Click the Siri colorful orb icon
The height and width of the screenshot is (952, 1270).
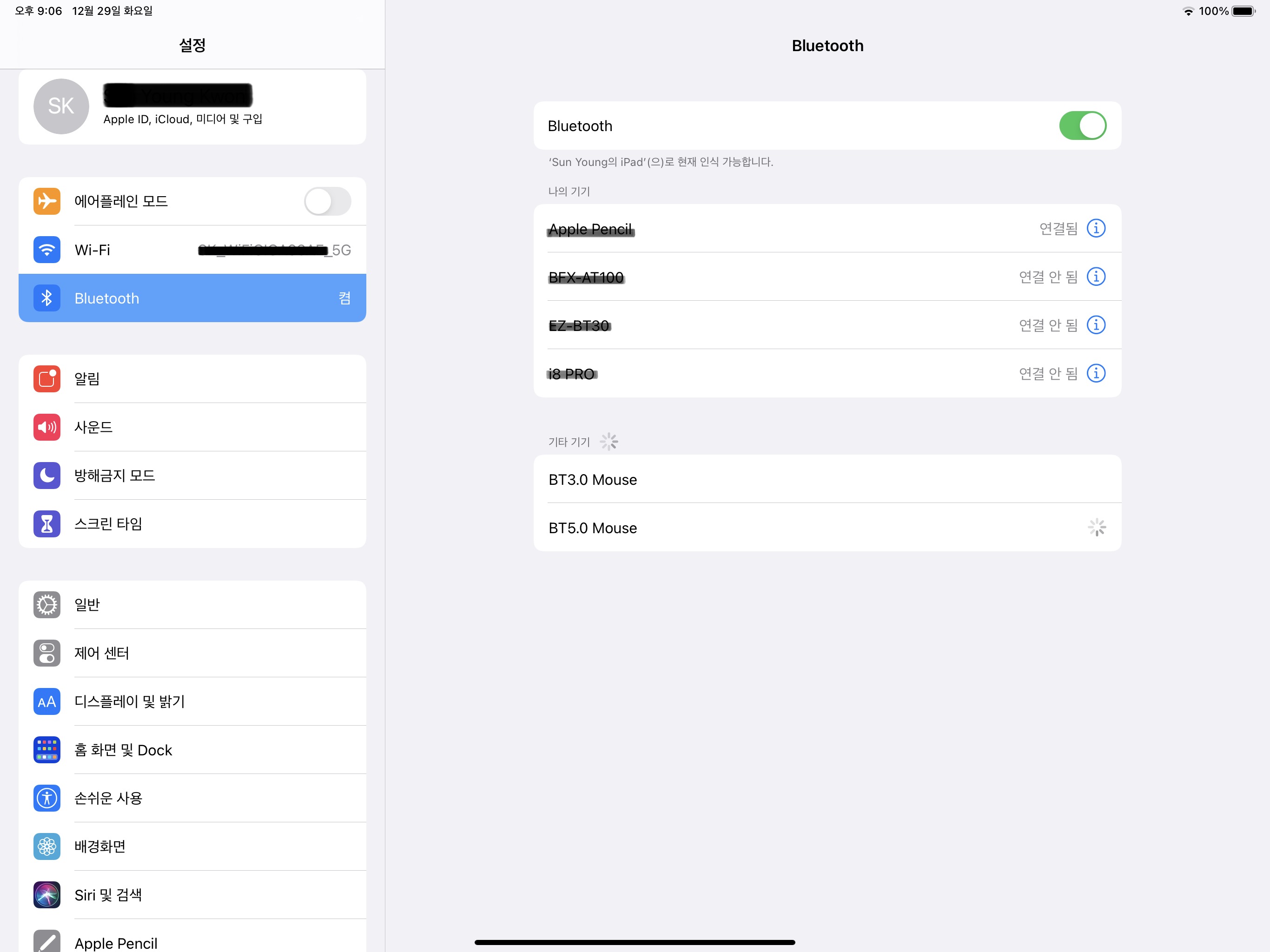coord(46,894)
